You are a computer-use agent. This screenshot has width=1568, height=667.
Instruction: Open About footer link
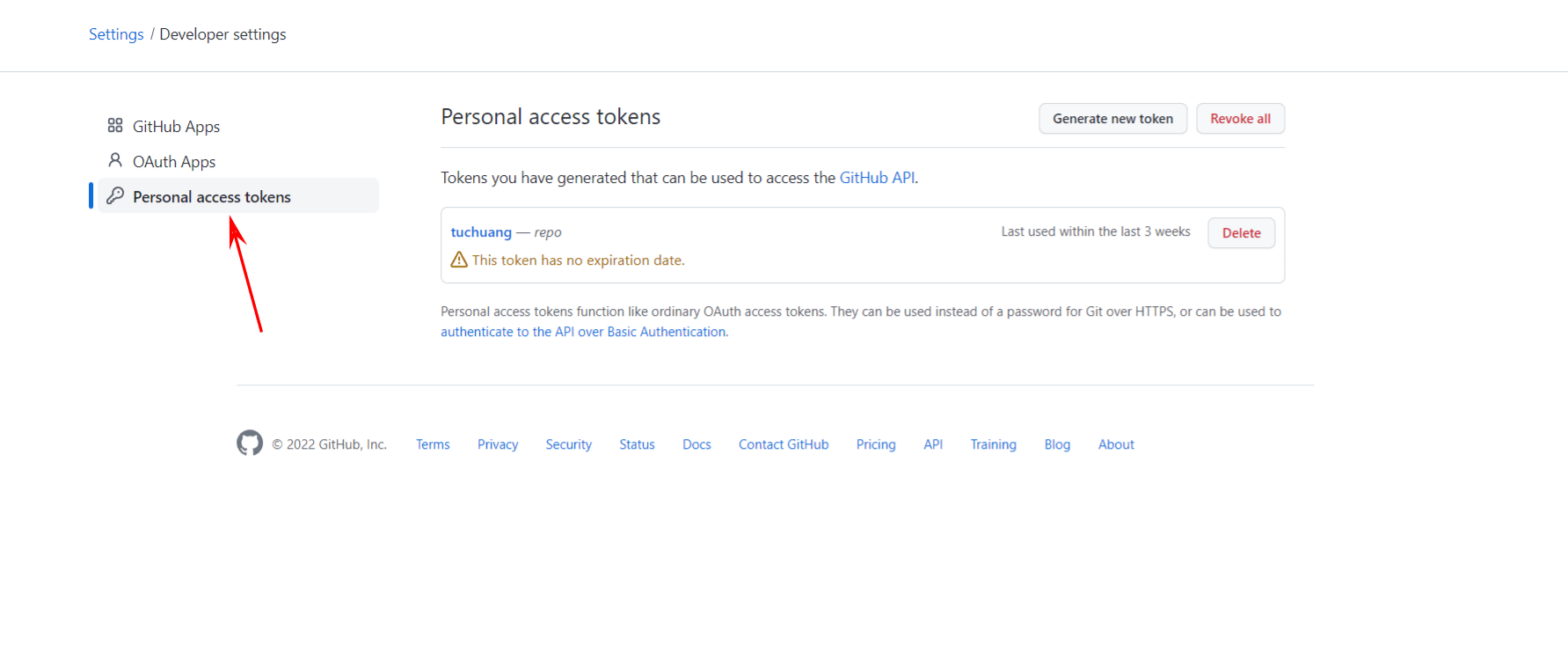pyautogui.click(x=1116, y=444)
